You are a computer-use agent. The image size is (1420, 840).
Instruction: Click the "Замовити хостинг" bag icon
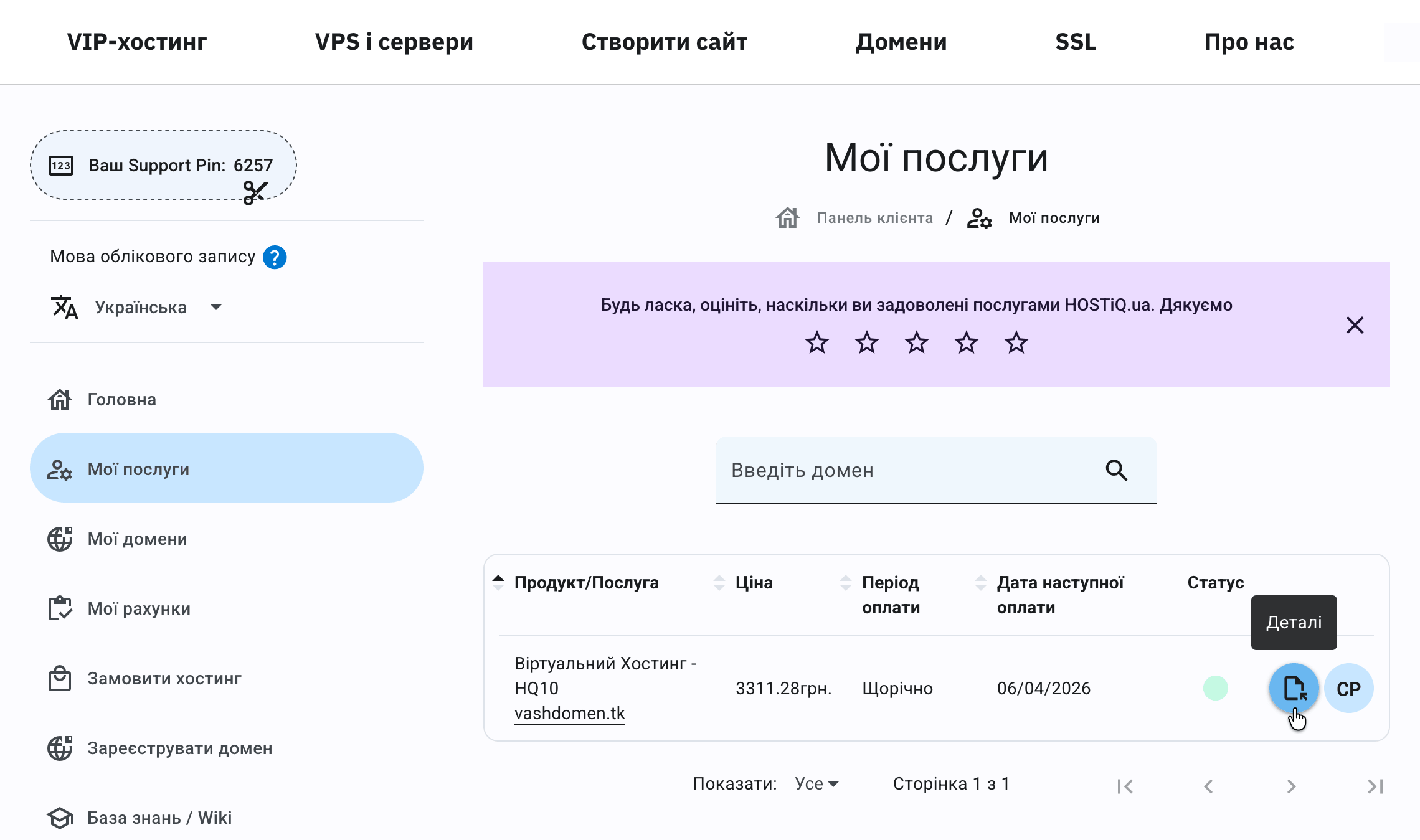(59, 679)
